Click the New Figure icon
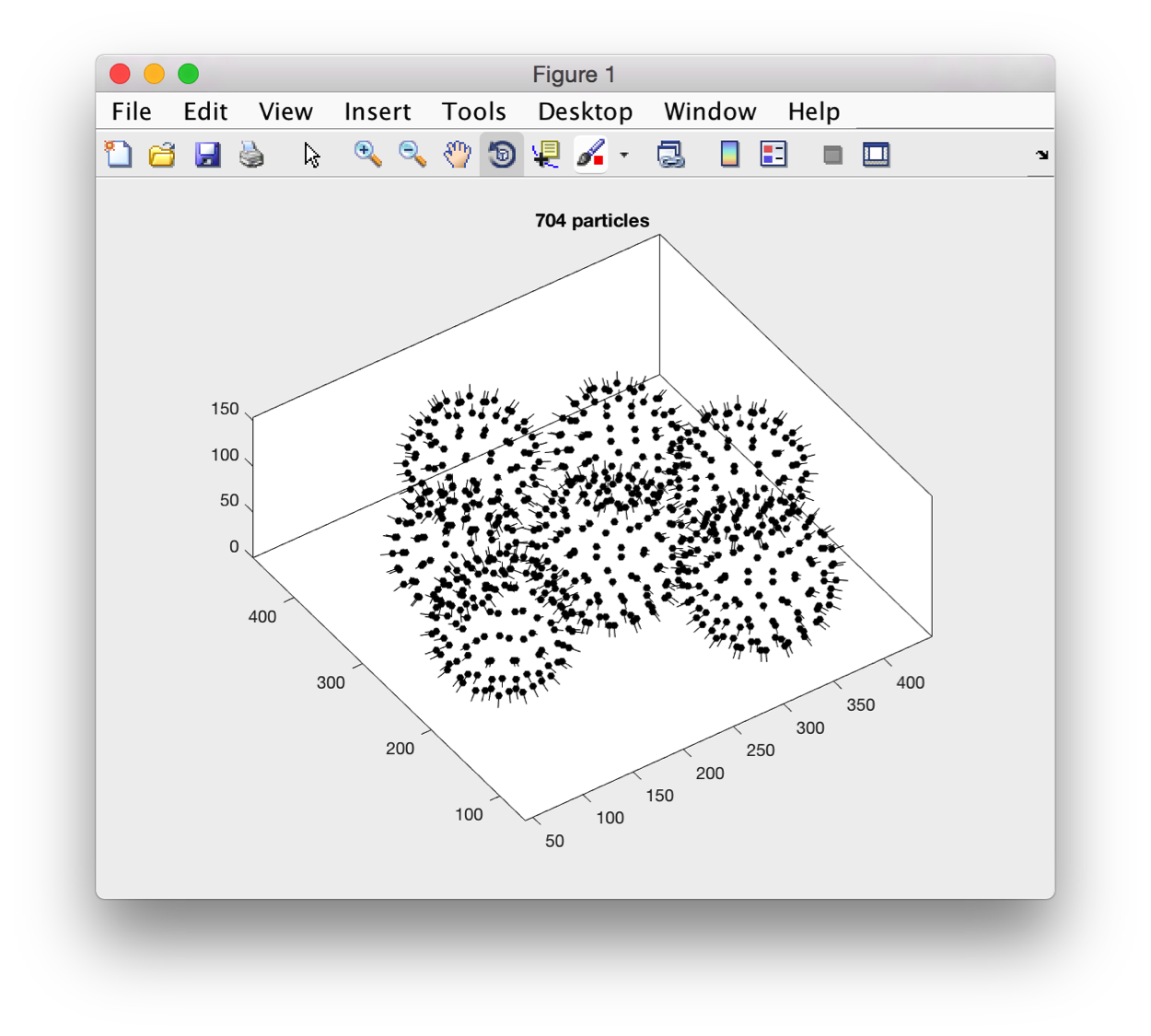This screenshot has width=1151, height=1036. [118, 154]
